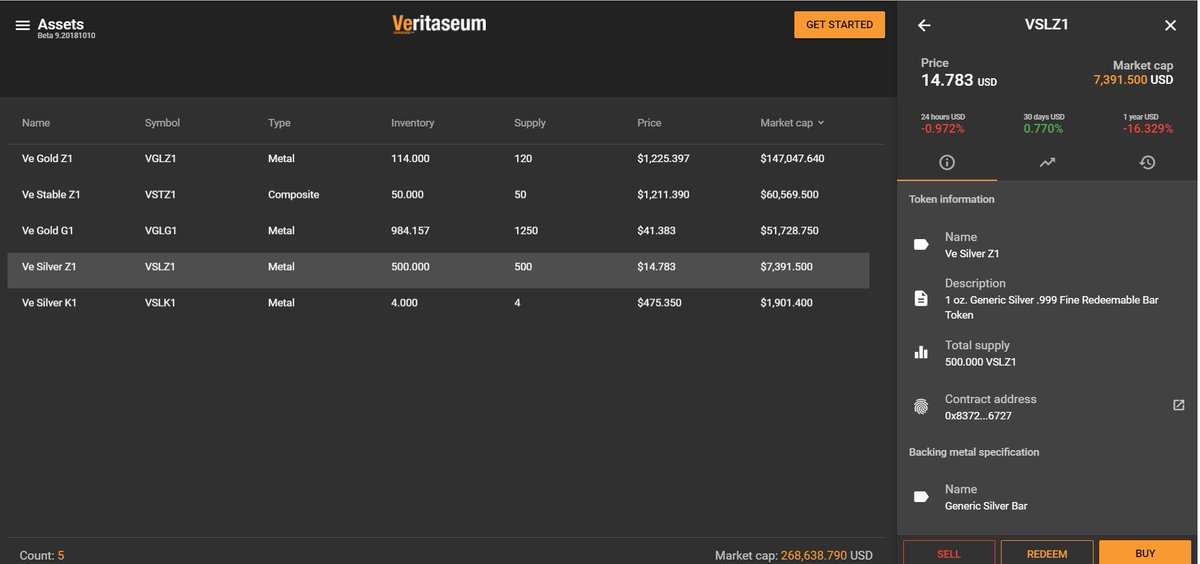The height and width of the screenshot is (564, 1200).
Task: Select the Ve Gold Z1 row
Action: pos(438,158)
